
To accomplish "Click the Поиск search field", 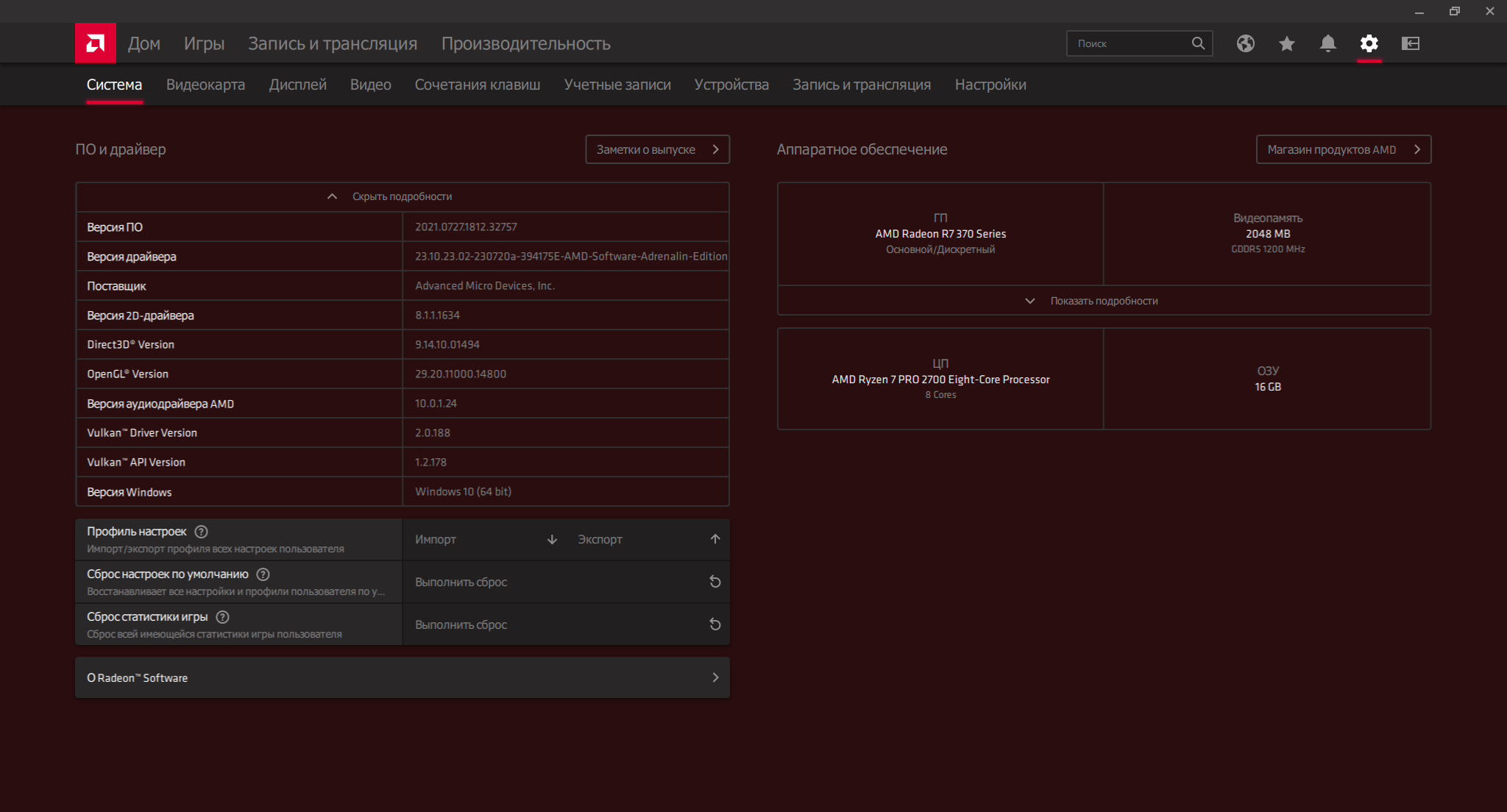I will [1130, 43].
